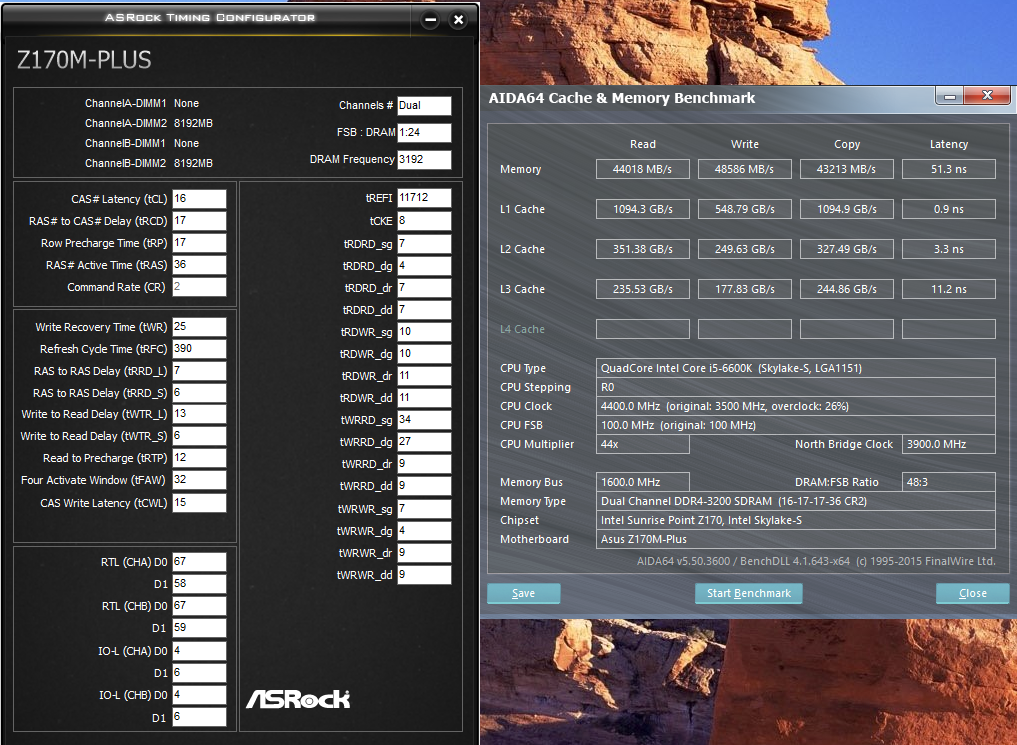The height and width of the screenshot is (745, 1017).
Task: Select the tWRRD_sg value field
Action: (424, 420)
